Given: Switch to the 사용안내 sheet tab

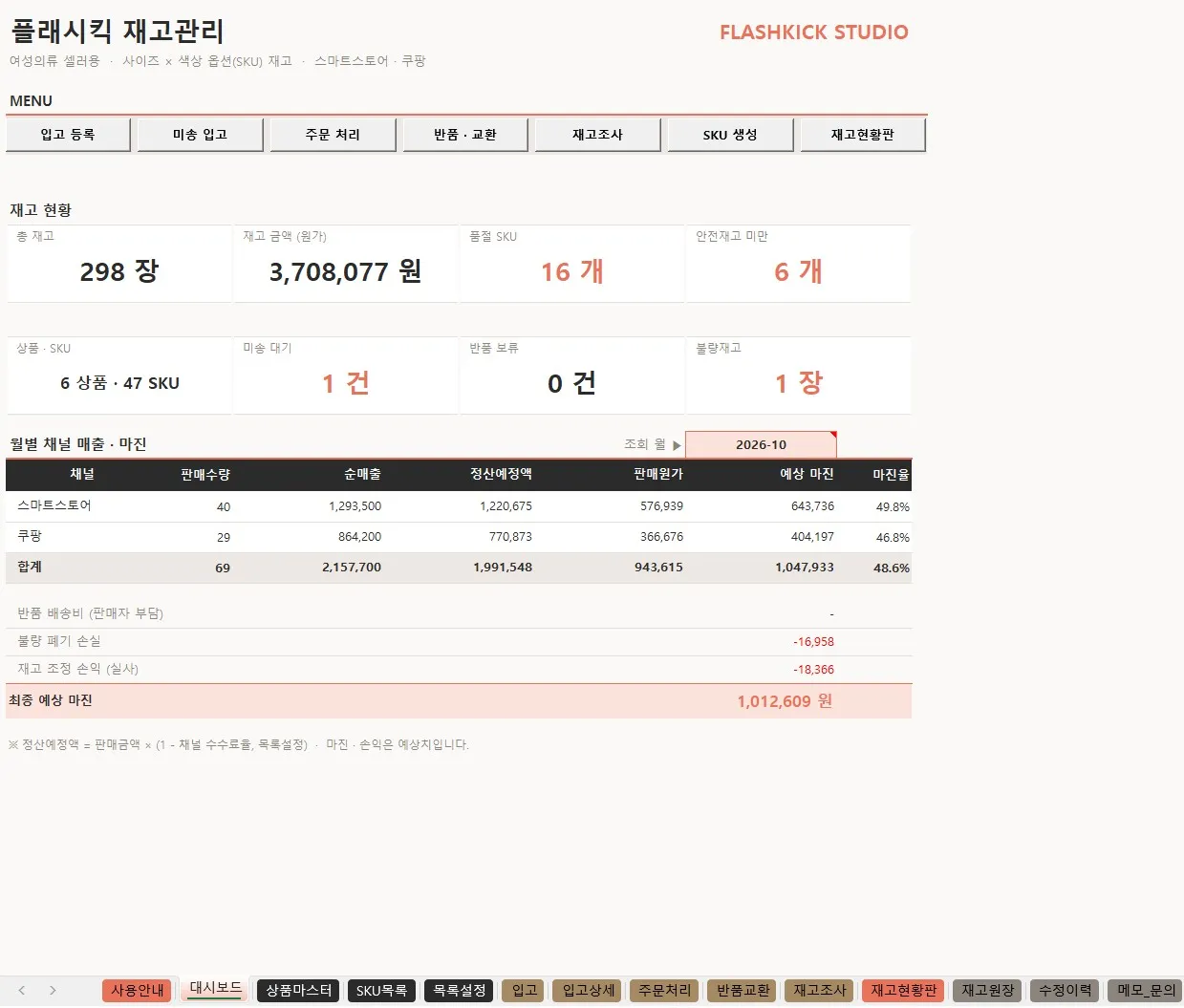Looking at the screenshot, I should 137,991.
